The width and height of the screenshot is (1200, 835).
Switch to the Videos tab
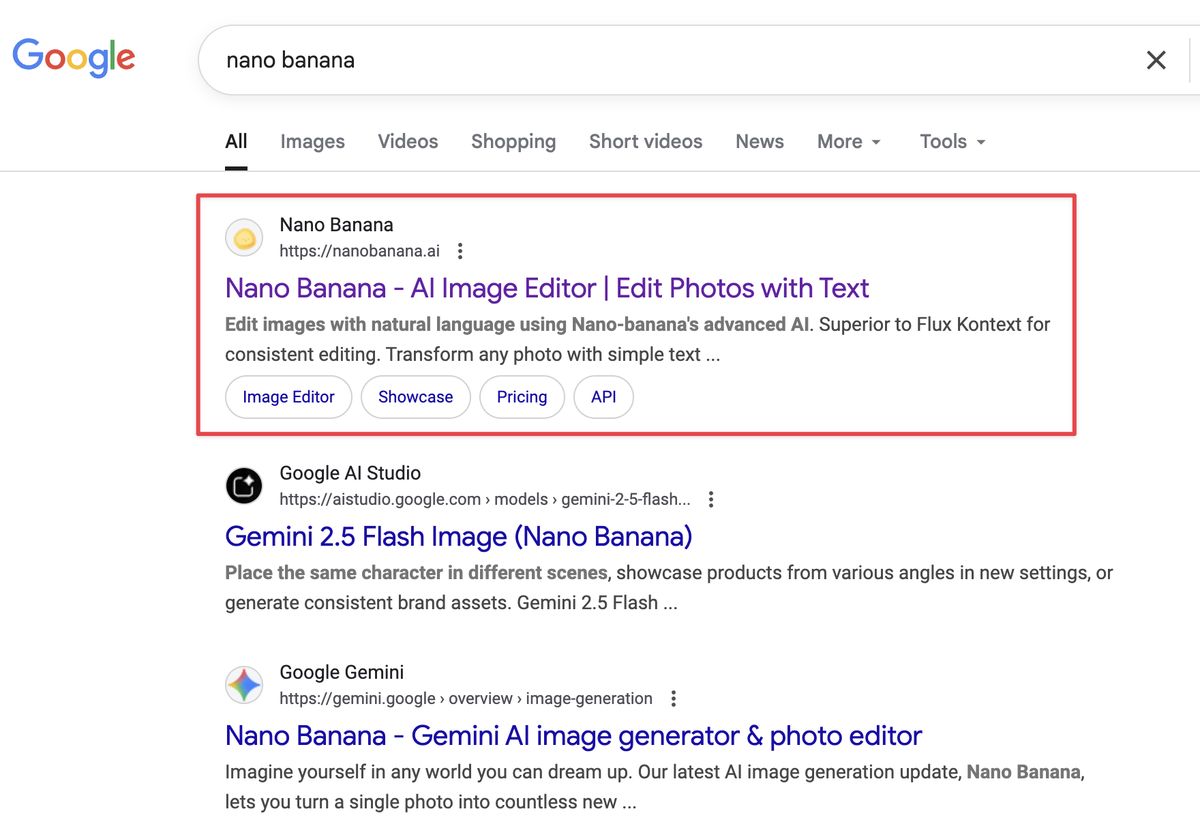point(408,141)
